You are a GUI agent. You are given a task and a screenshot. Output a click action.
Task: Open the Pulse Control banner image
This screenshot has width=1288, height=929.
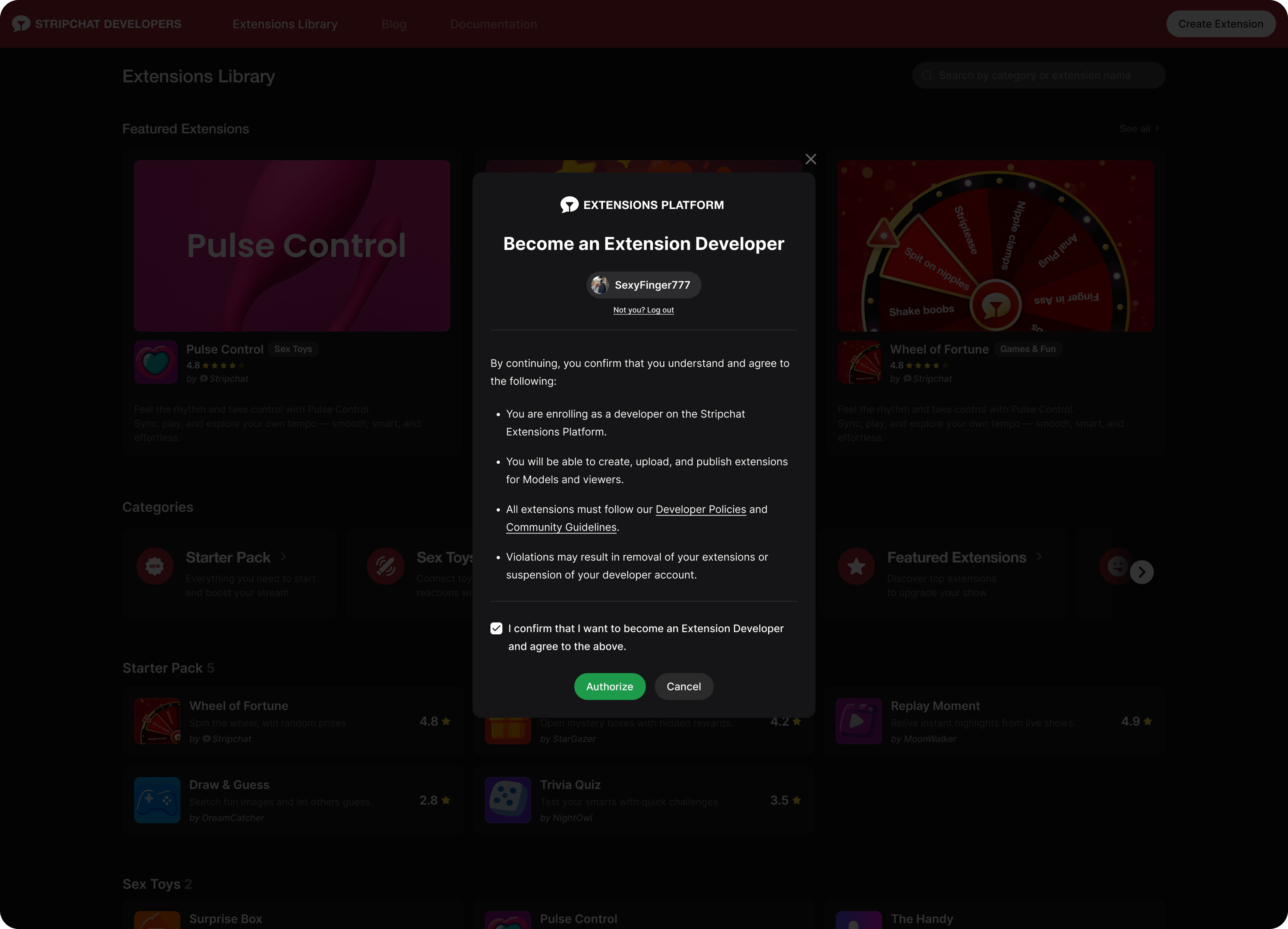[x=292, y=245]
